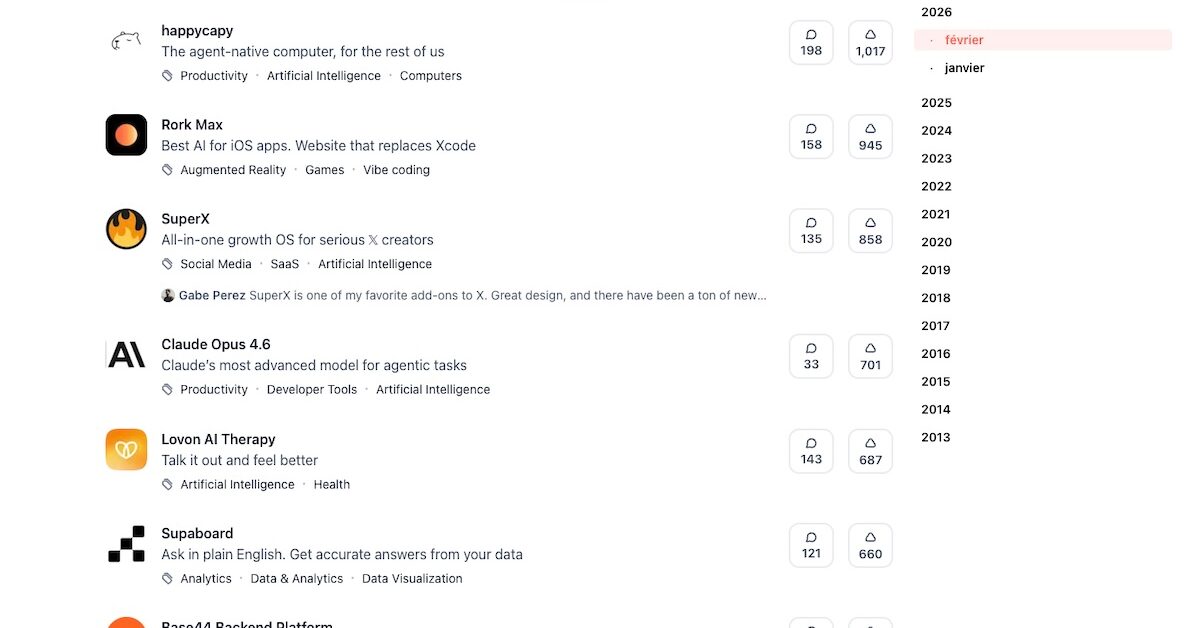Open the Claude Opus 4.6 Anthropic logo
This screenshot has height=628, width=1200.
[126, 354]
